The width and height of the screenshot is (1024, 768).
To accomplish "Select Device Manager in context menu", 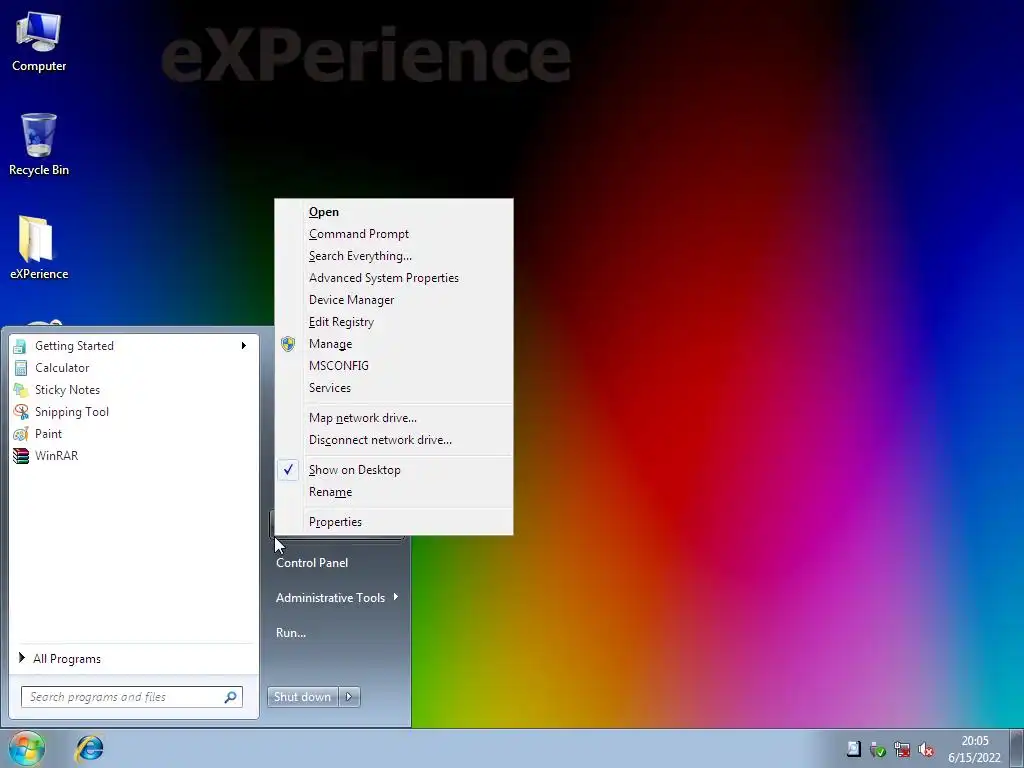I will (394, 300).
